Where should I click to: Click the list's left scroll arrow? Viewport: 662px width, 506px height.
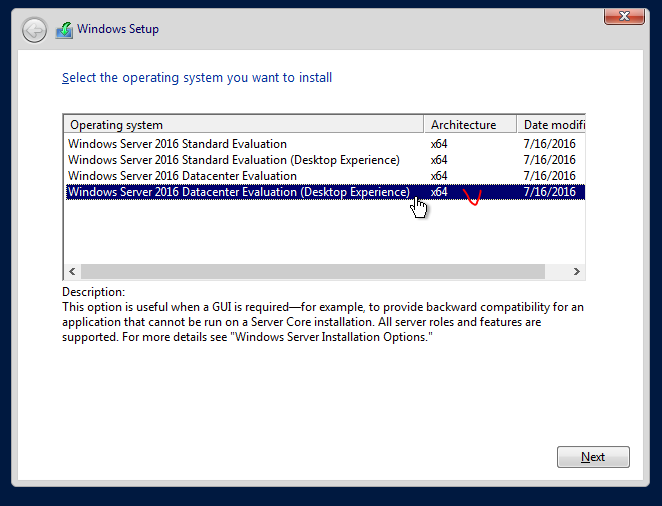(72, 271)
